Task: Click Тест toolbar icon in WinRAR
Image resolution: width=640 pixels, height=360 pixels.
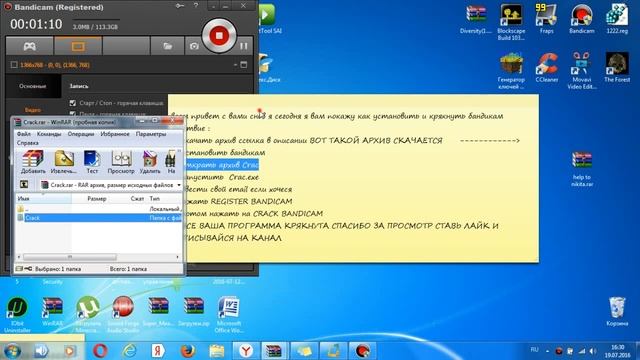Action: coord(92,162)
